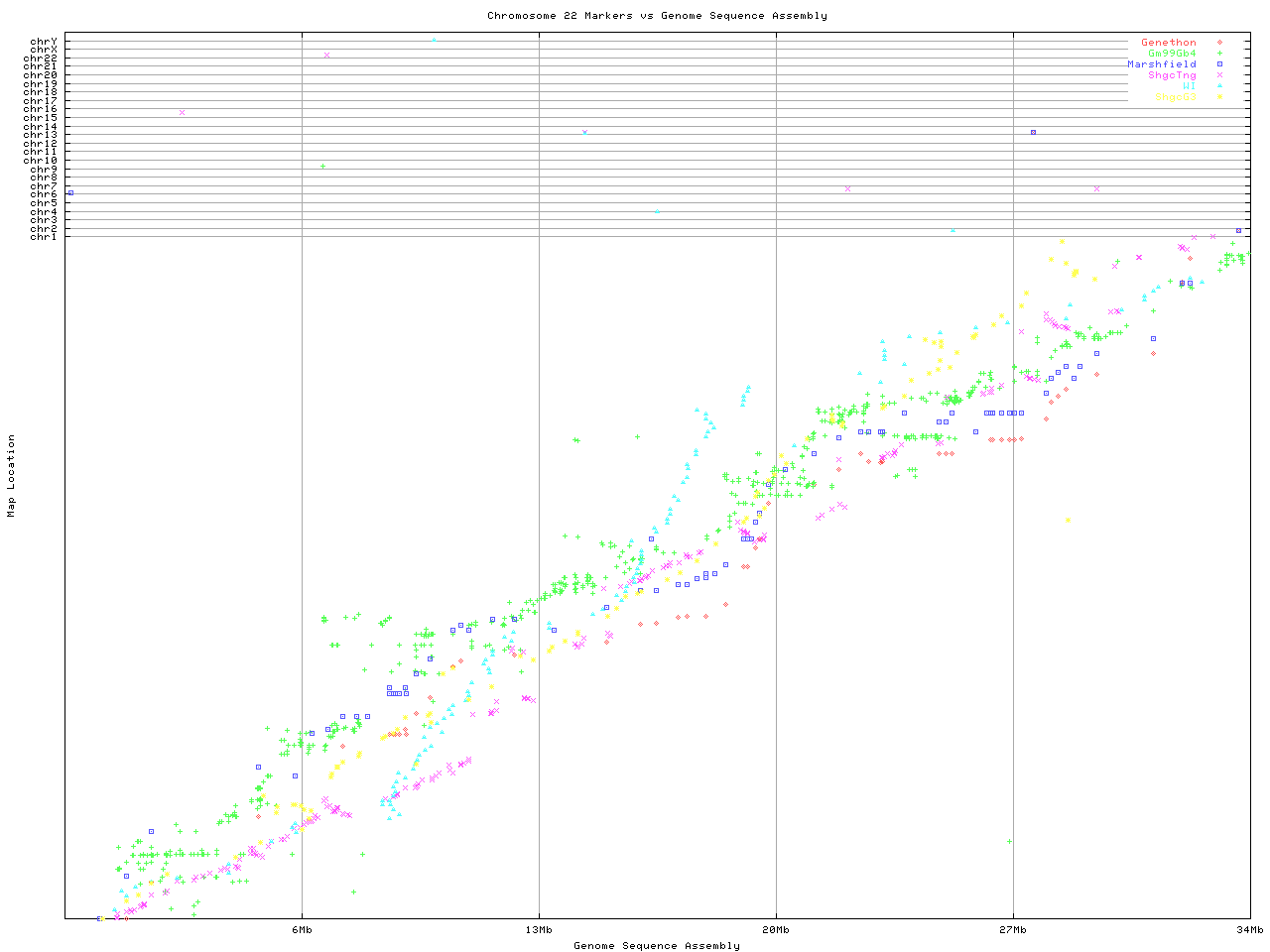Click the cyan WI triangle legend marker

(1219, 86)
